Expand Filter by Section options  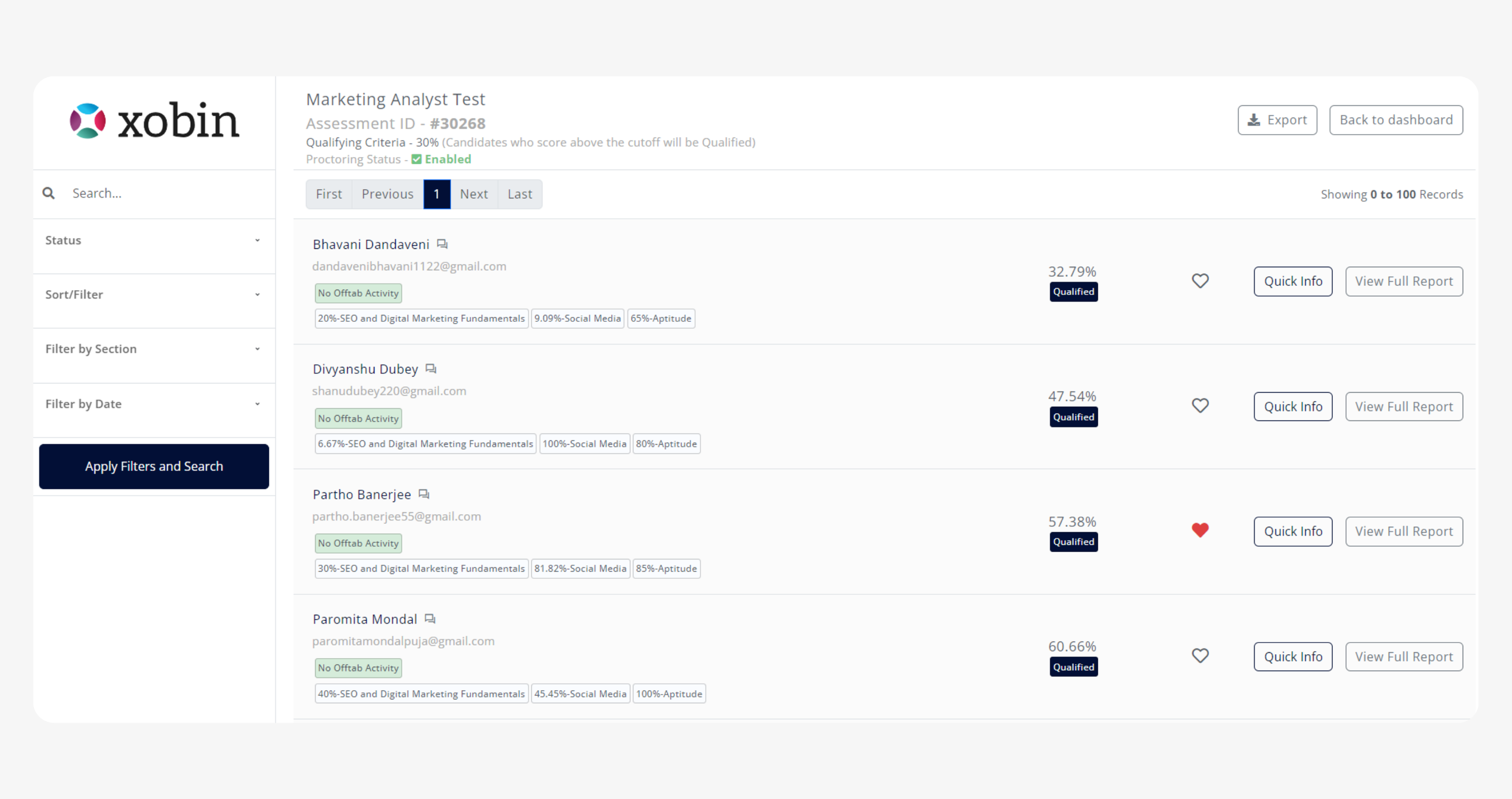154,348
